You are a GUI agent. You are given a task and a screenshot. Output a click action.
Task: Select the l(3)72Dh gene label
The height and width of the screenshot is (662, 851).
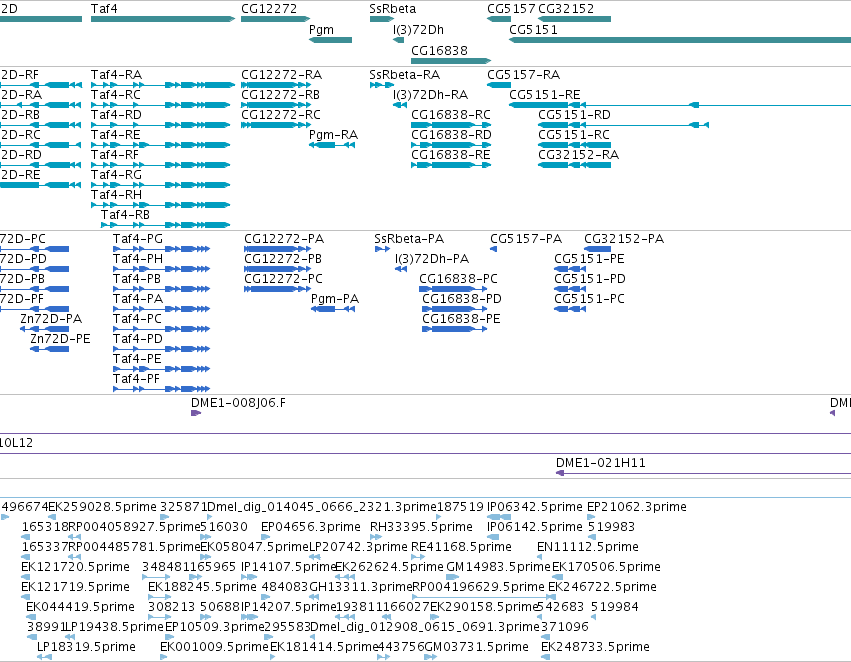click(418, 30)
